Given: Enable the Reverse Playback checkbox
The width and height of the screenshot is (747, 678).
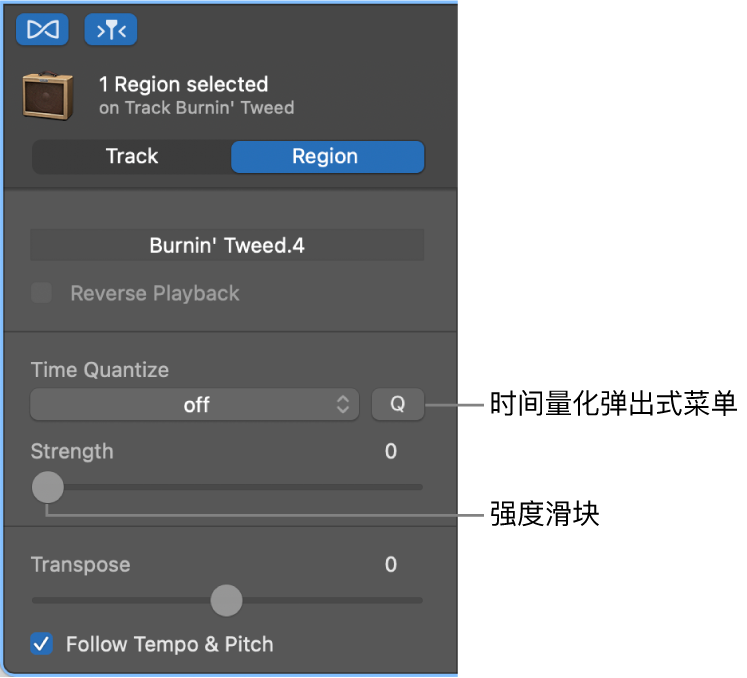Looking at the screenshot, I should click(41, 294).
